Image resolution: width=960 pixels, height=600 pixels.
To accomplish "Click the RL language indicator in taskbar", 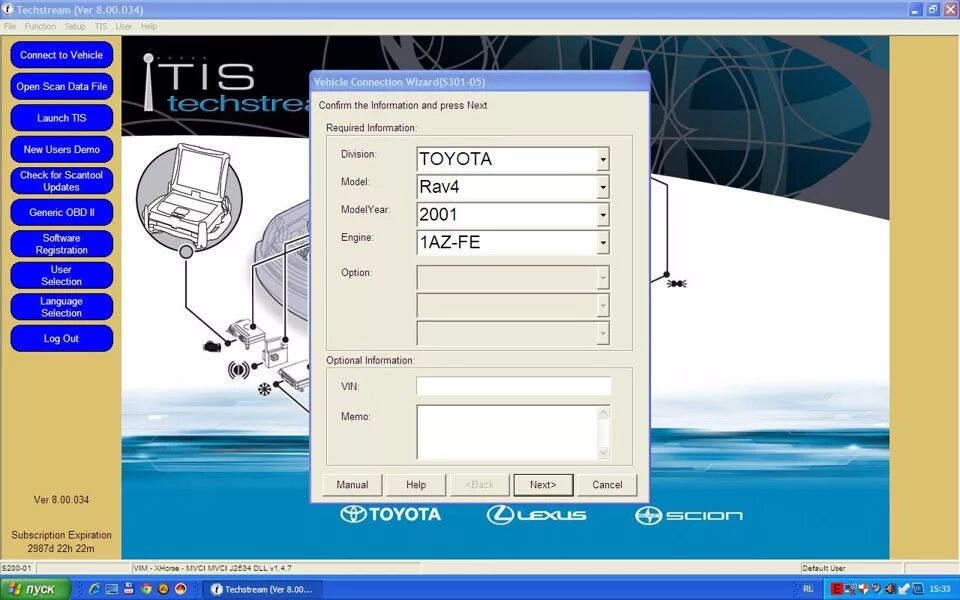I will (808, 589).
